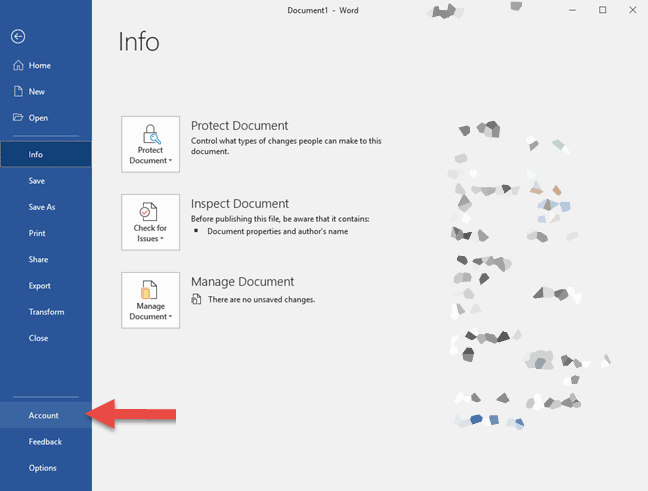Click the Check for Issues document icon

coord(148,212)
